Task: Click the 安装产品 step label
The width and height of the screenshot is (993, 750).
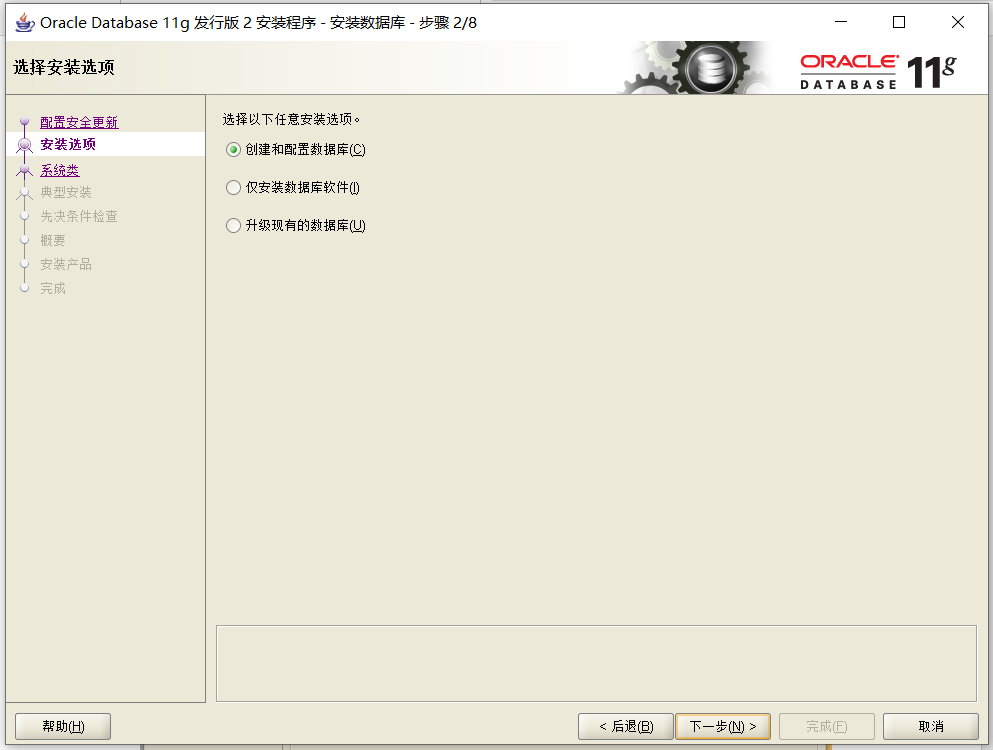Action: 66,264
